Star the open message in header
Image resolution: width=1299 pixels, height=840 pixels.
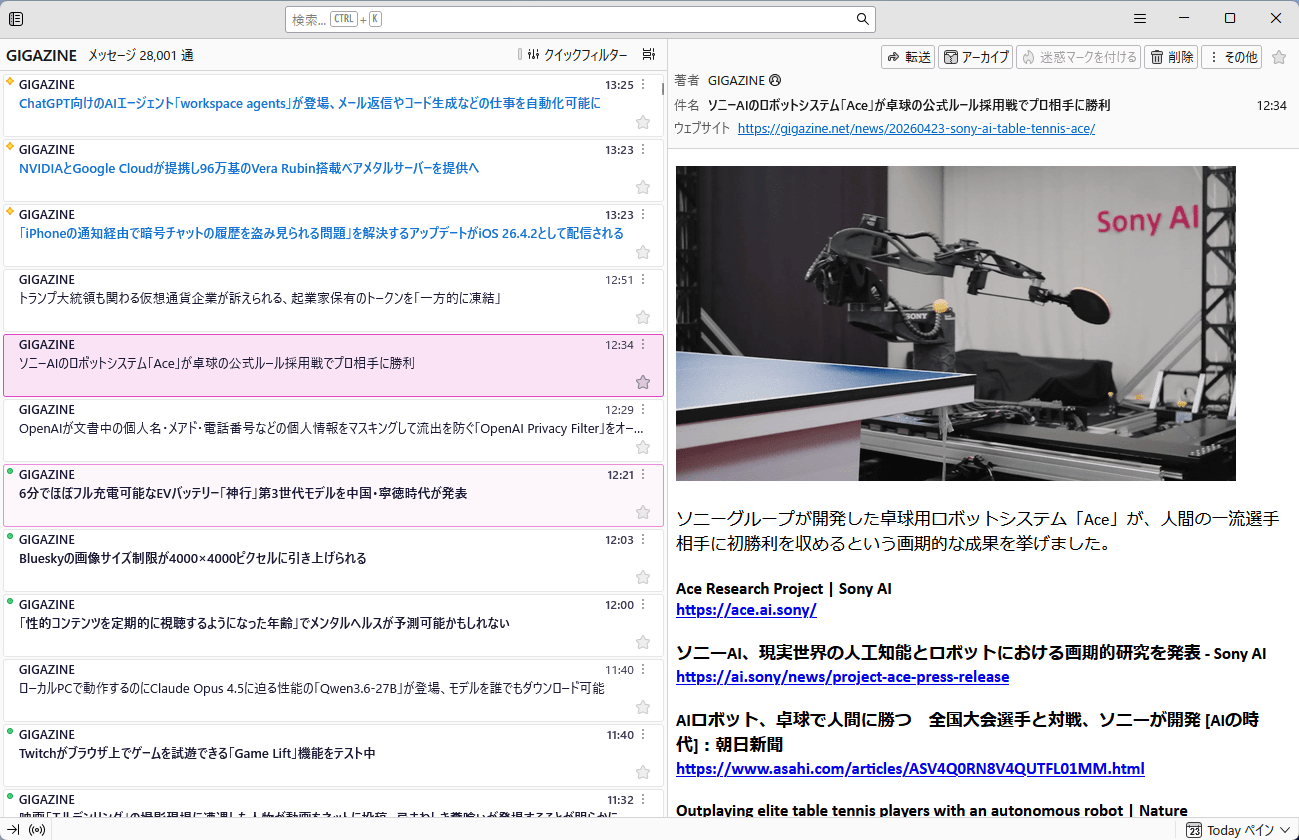point(1279,57)
